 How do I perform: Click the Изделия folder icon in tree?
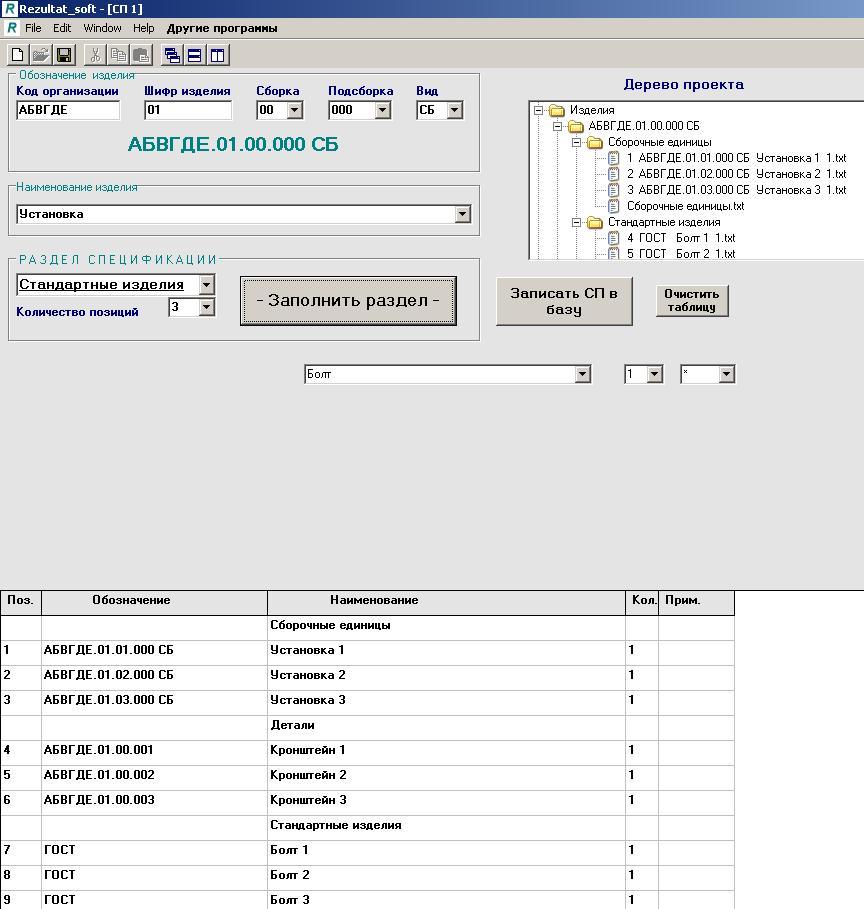point(557,110)
